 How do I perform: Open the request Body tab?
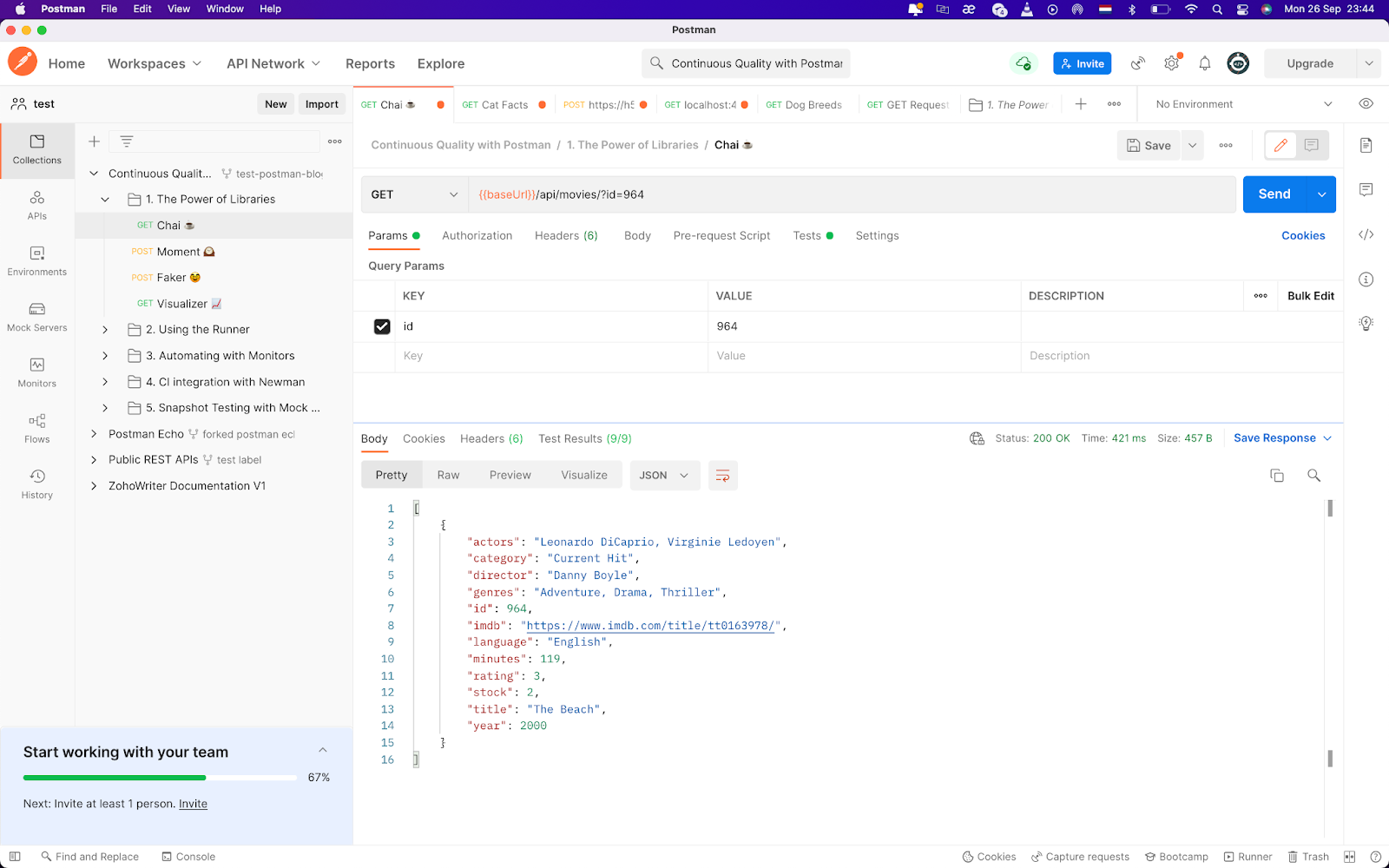[637, 236]
